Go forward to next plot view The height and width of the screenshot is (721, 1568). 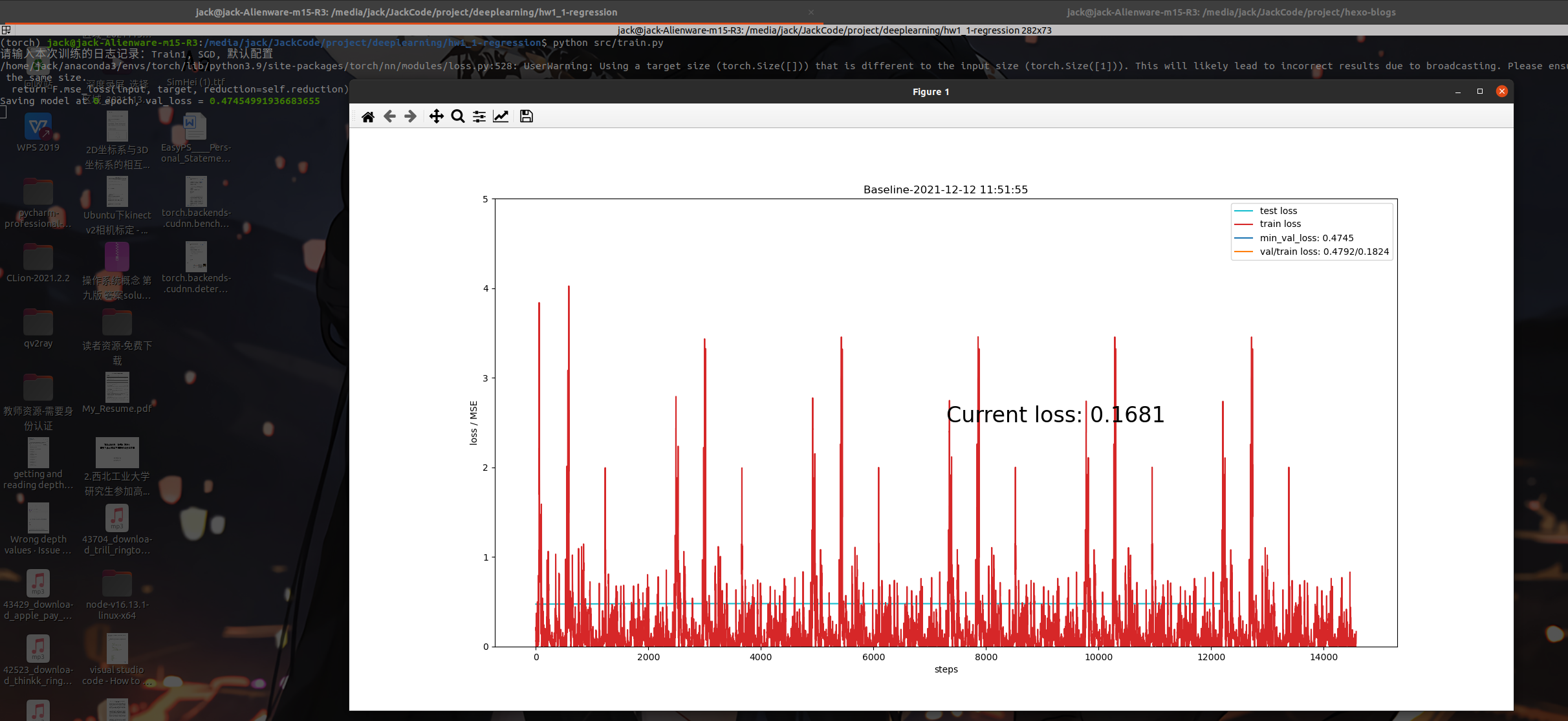coord(410,116)
